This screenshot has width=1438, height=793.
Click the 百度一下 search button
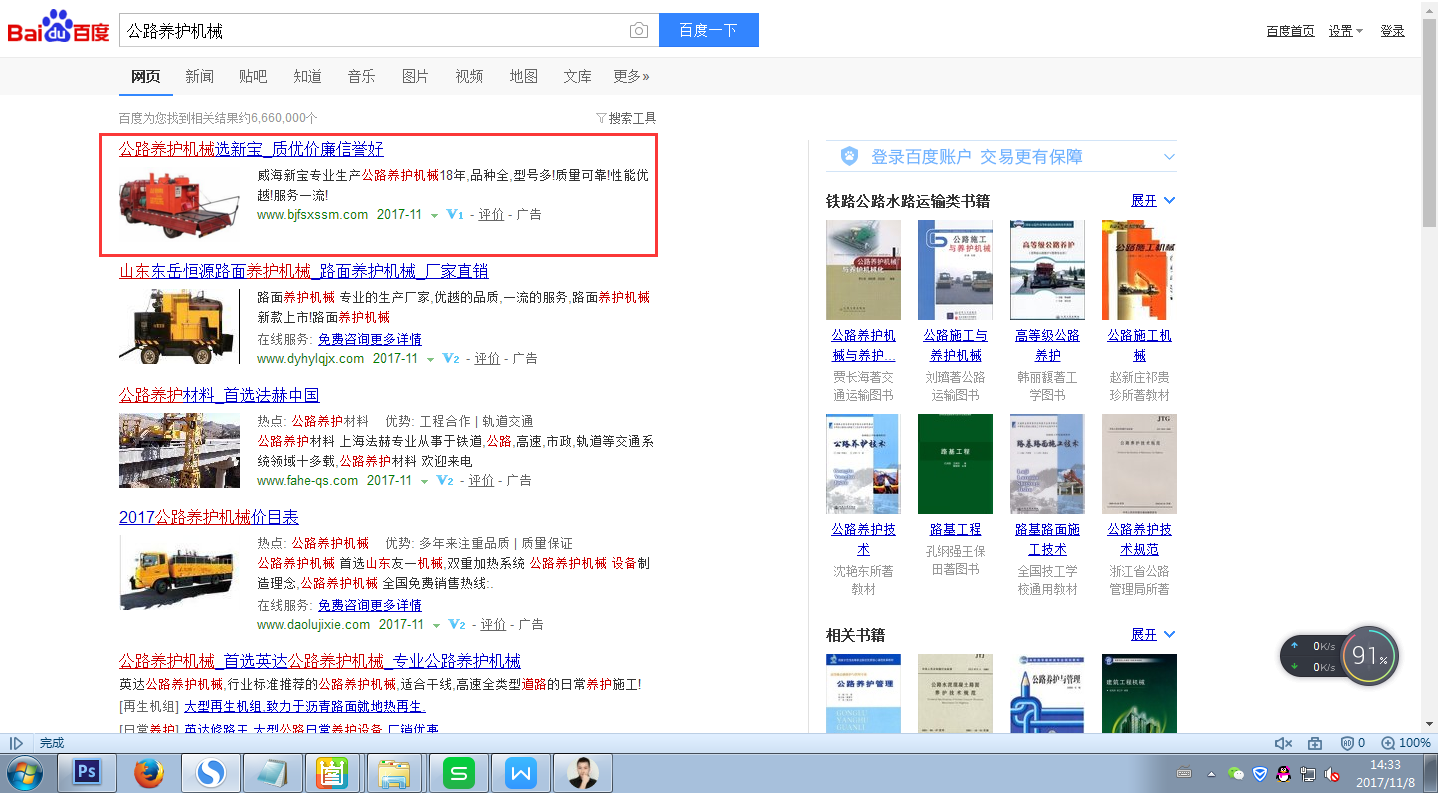tap(708, 30)
